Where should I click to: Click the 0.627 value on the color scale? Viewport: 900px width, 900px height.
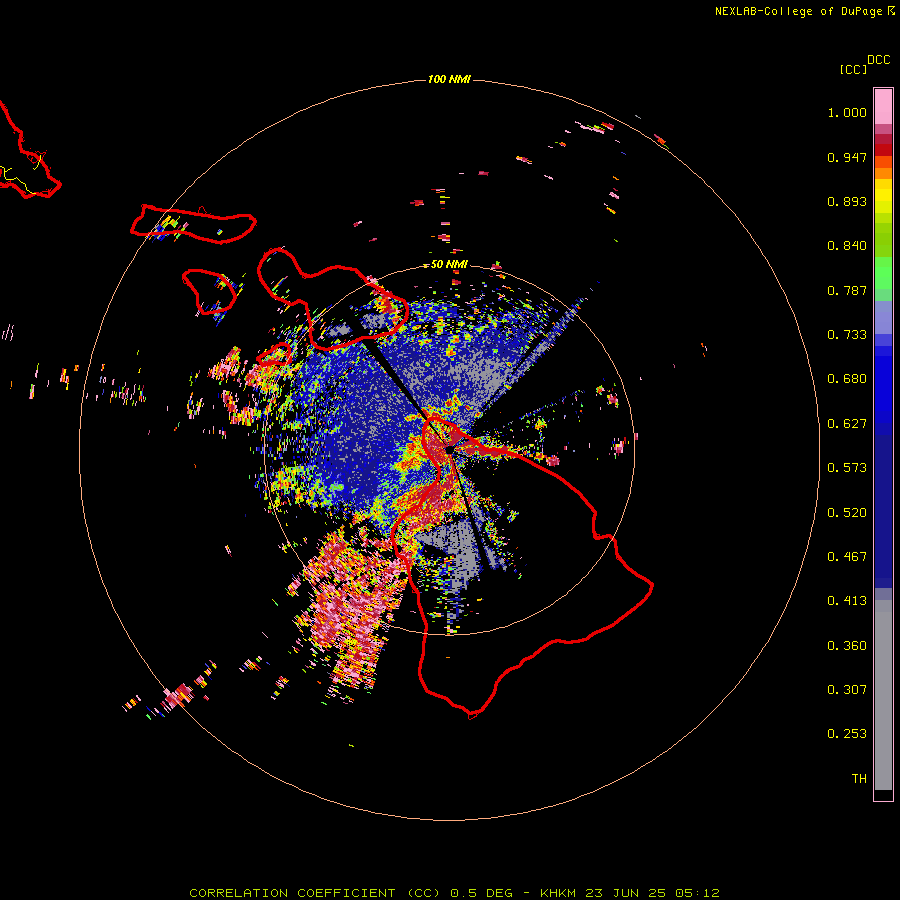pos(847,424)
